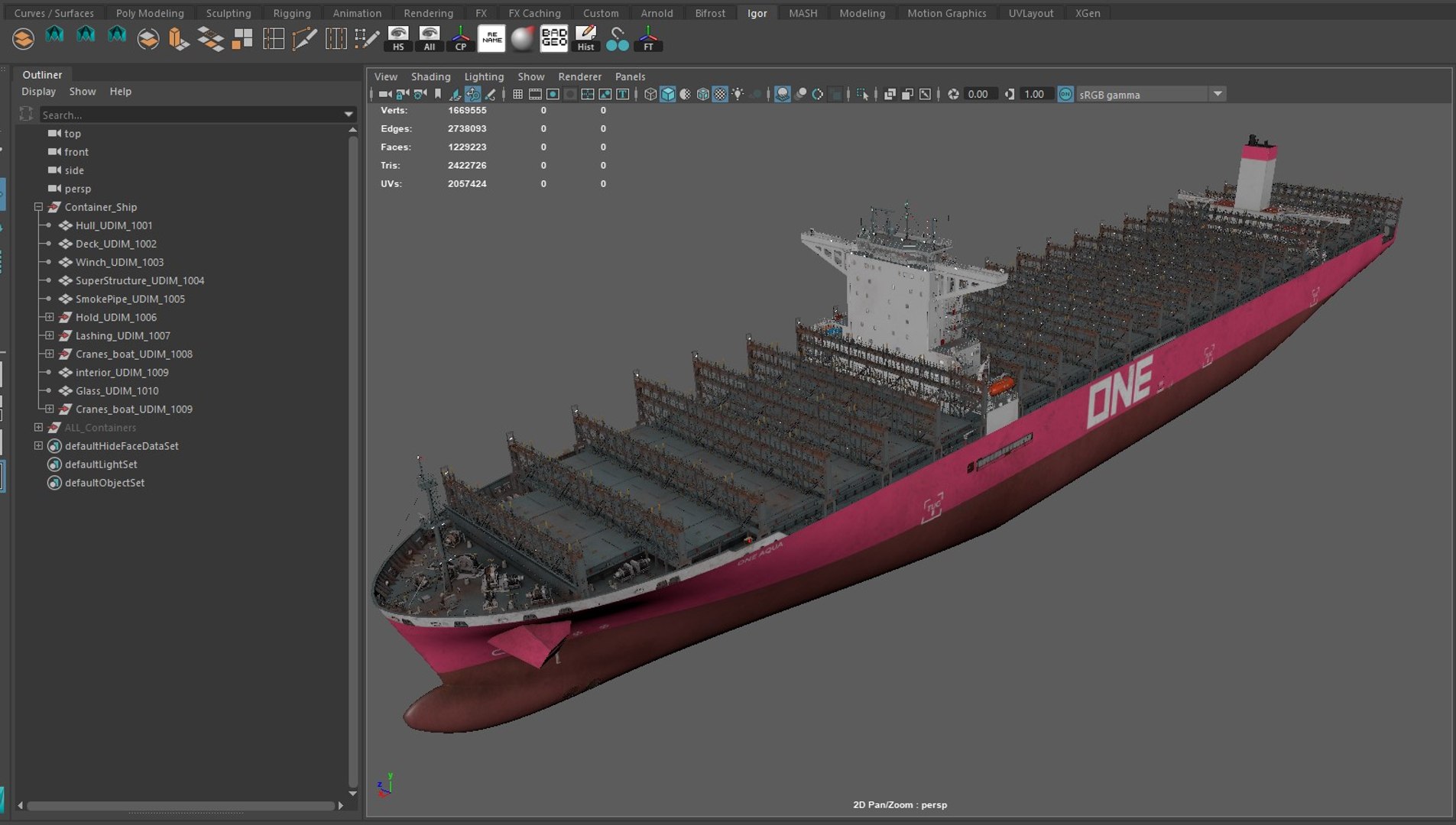
Task: Expand the defaultHideFaceDataSet node
Action: tap(38, 445)
